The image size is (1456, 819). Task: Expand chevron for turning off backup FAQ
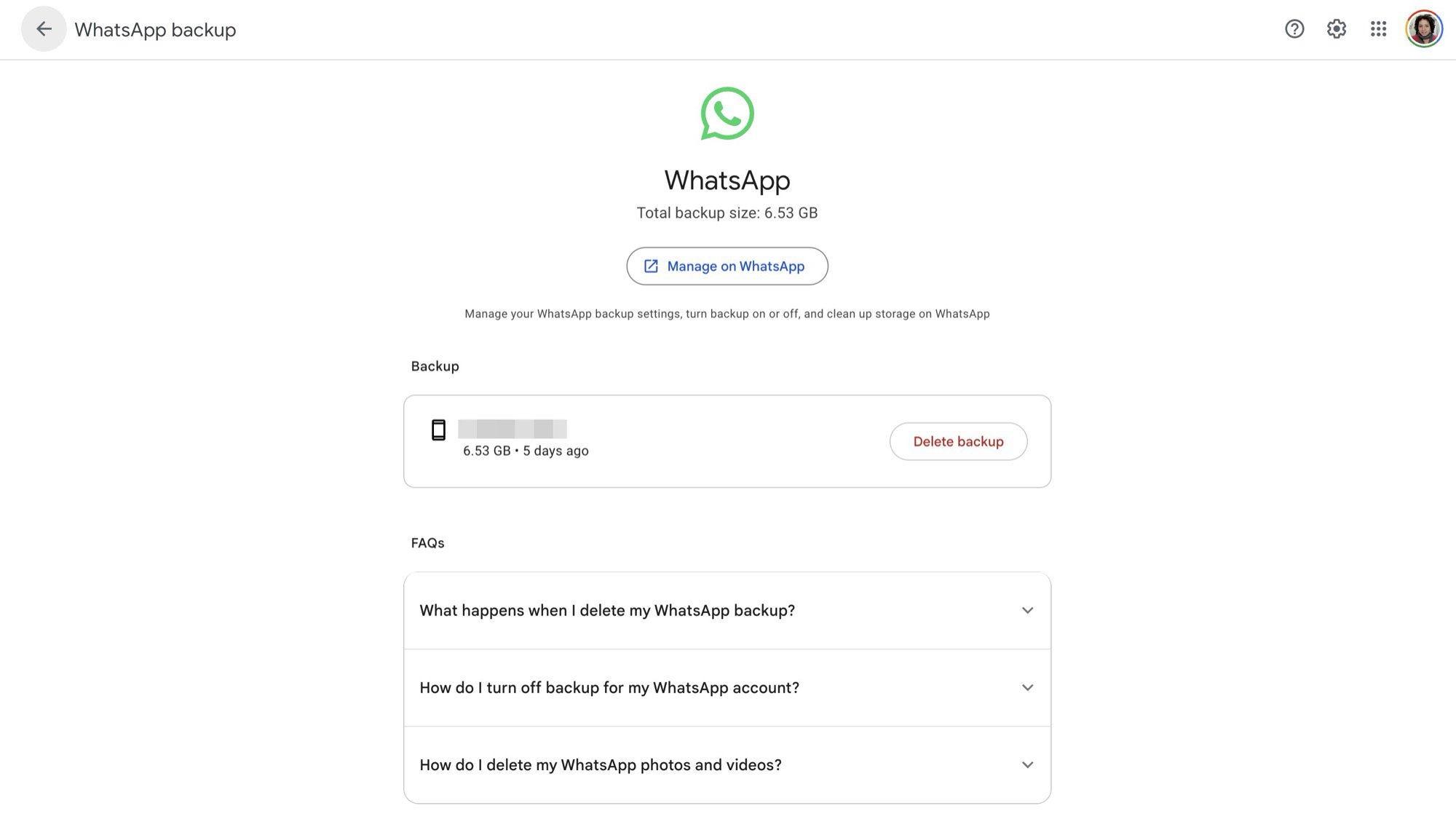coord(1027,687)
